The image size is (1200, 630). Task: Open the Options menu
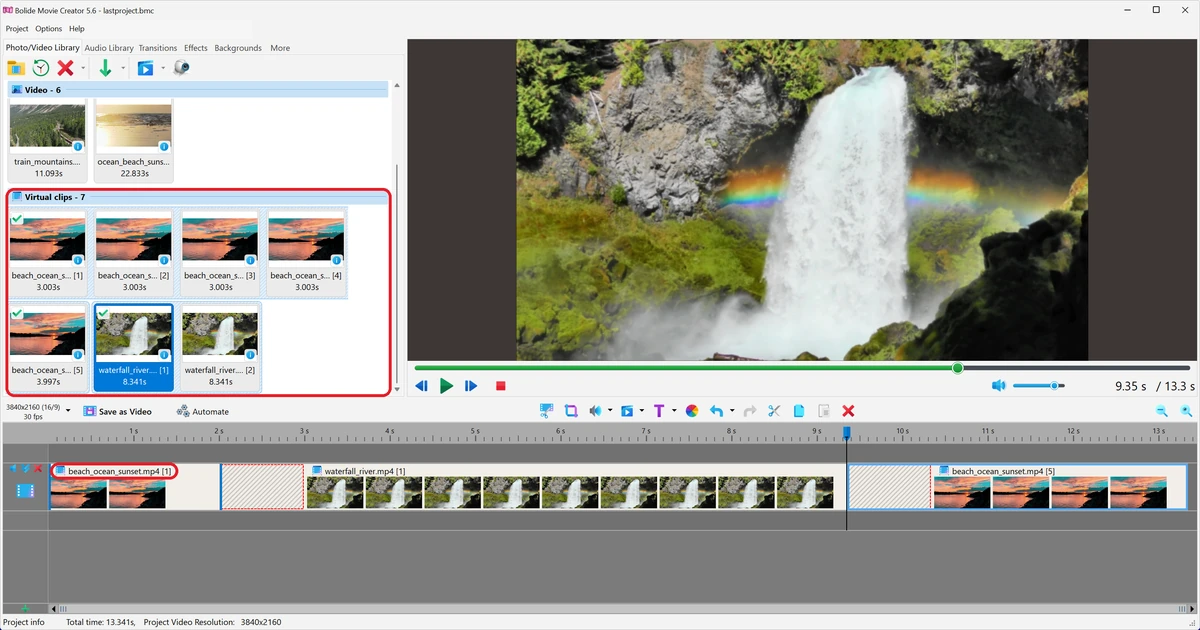(48, 29)
